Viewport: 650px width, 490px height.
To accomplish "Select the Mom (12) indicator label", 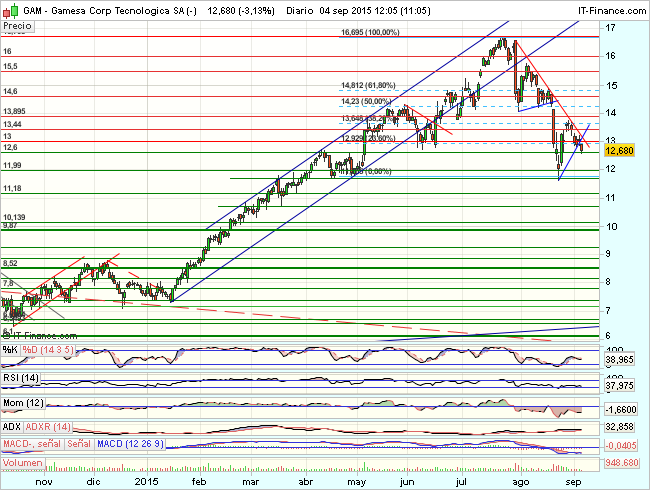I will tap(21, 402).
